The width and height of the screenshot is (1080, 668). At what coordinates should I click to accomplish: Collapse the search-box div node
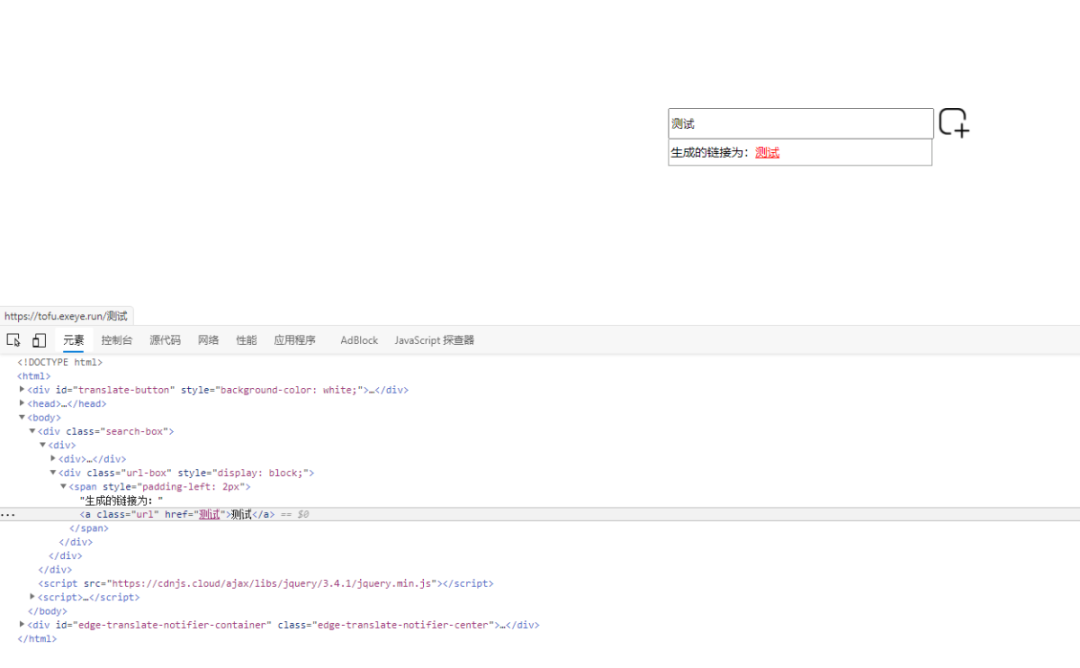click(32, 431)
